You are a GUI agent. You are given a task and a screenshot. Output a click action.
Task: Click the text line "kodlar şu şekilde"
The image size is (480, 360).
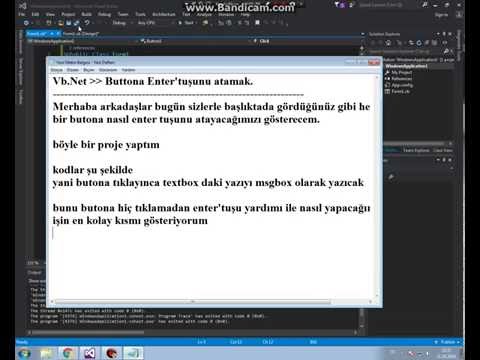[x=93, y=170]
